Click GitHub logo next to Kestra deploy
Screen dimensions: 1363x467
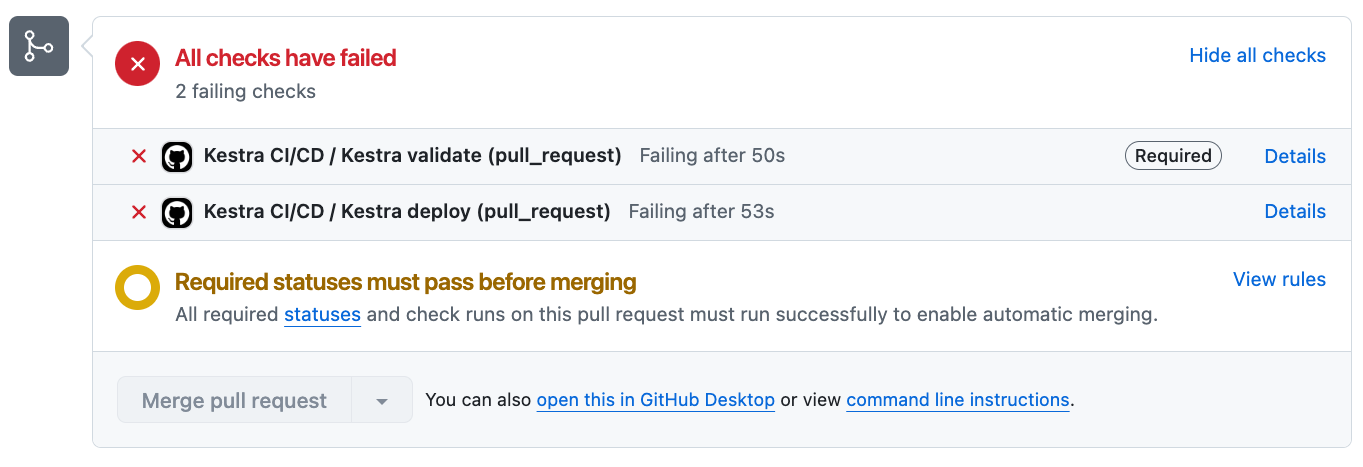point(177,212)
